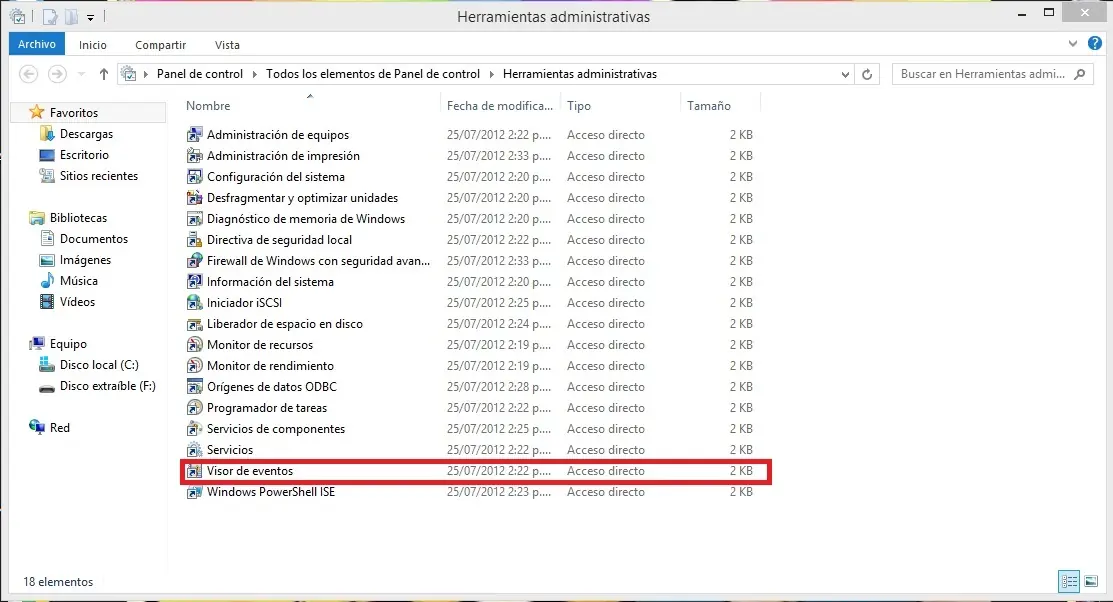Select Información del sistema icon

pyautogui.click(x=194, y=282)
